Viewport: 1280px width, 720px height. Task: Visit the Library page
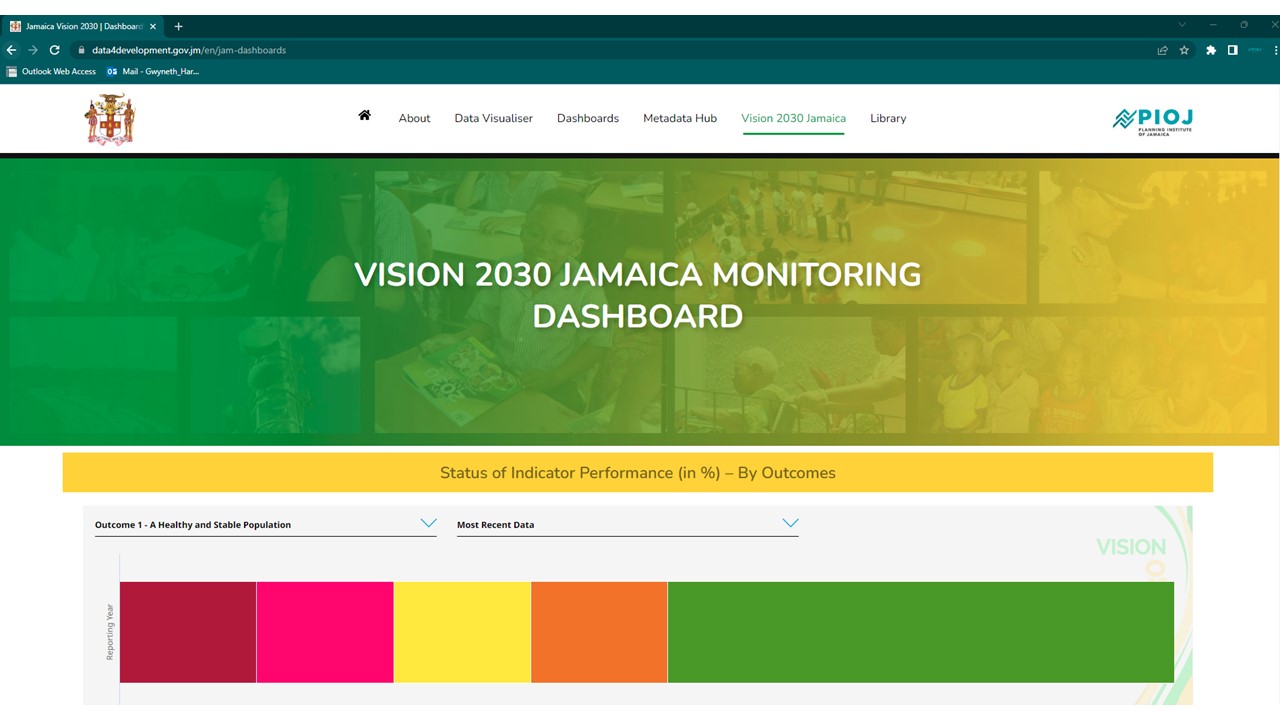[x=887, y=118]
